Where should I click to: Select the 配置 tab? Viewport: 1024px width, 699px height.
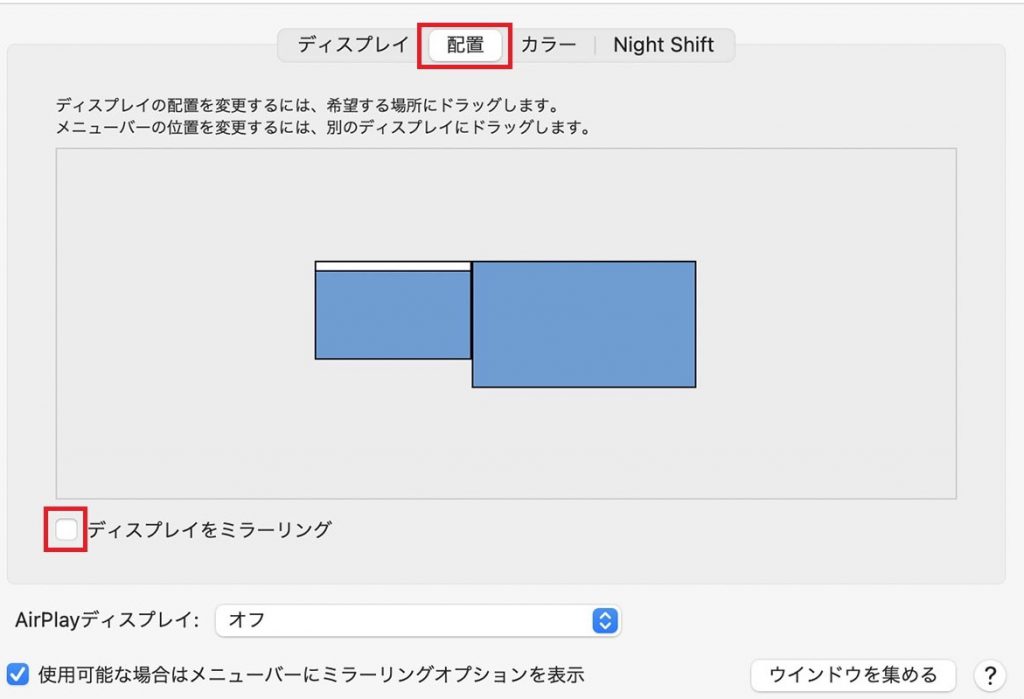tap(465, 46)
